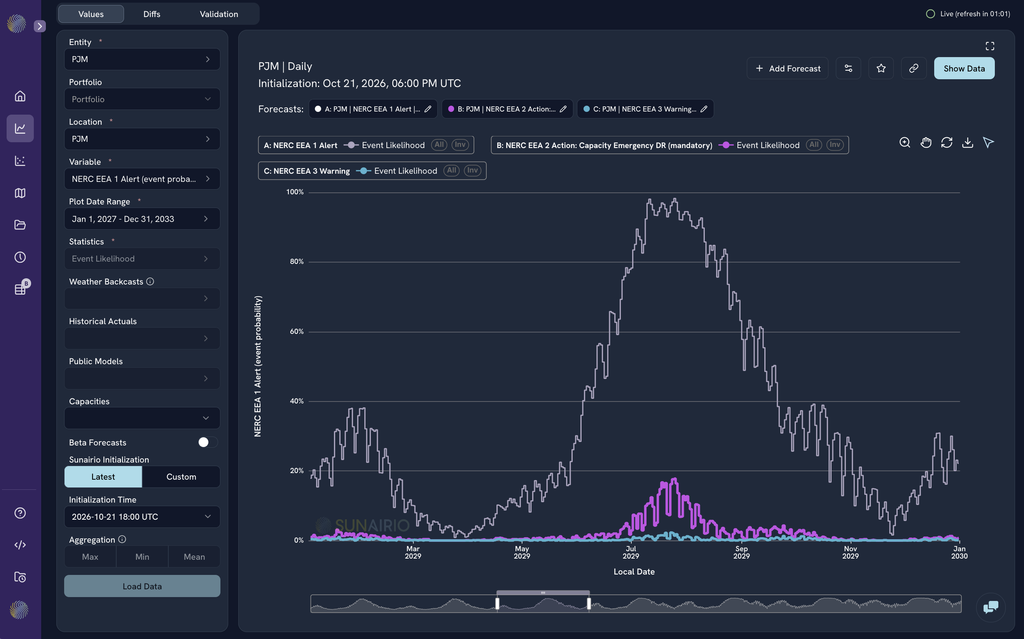Image resolution: width=1024 pixels, height=639 pixels.
Task: Reset the chart with the refresh icon
Action: pos(946,142)
